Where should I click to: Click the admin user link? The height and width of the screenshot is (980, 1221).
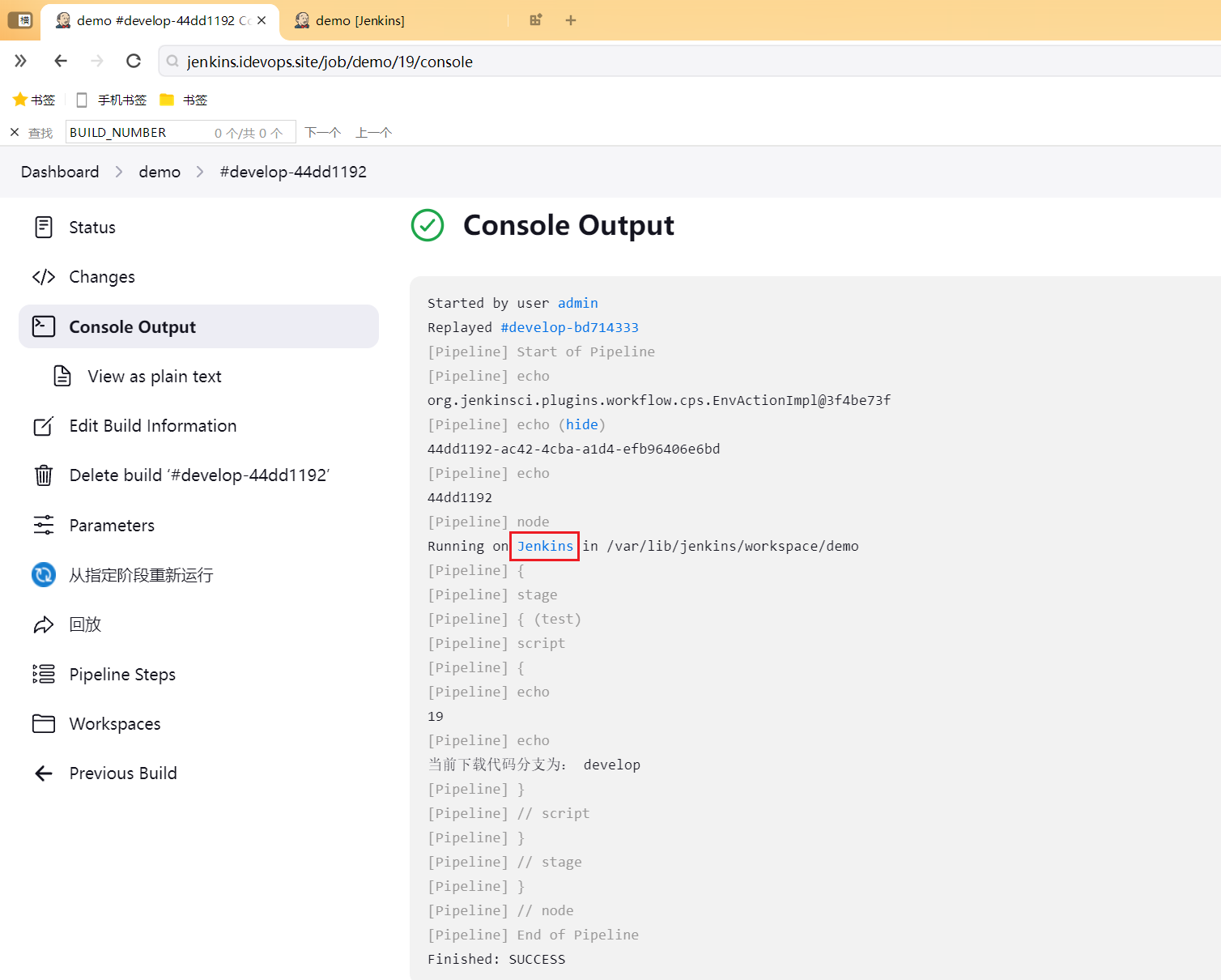578,303
